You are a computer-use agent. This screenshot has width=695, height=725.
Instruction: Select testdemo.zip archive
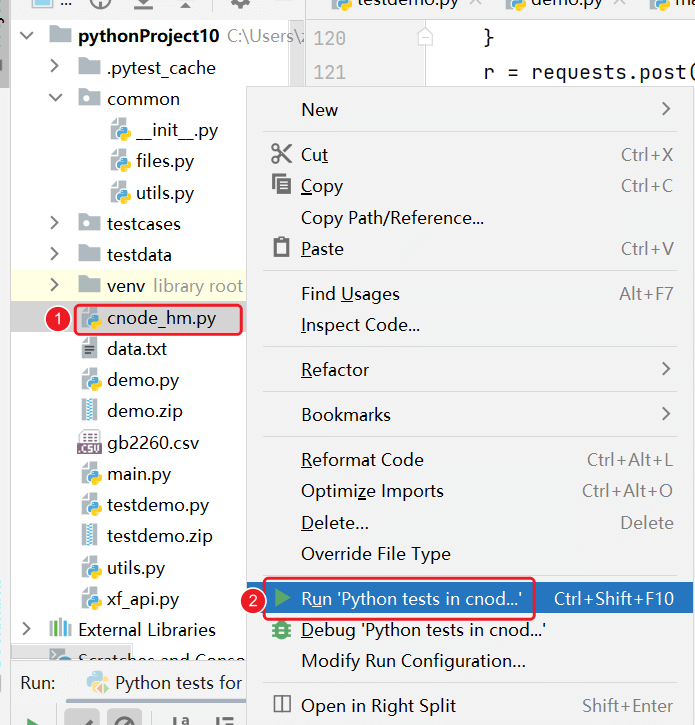160,536
